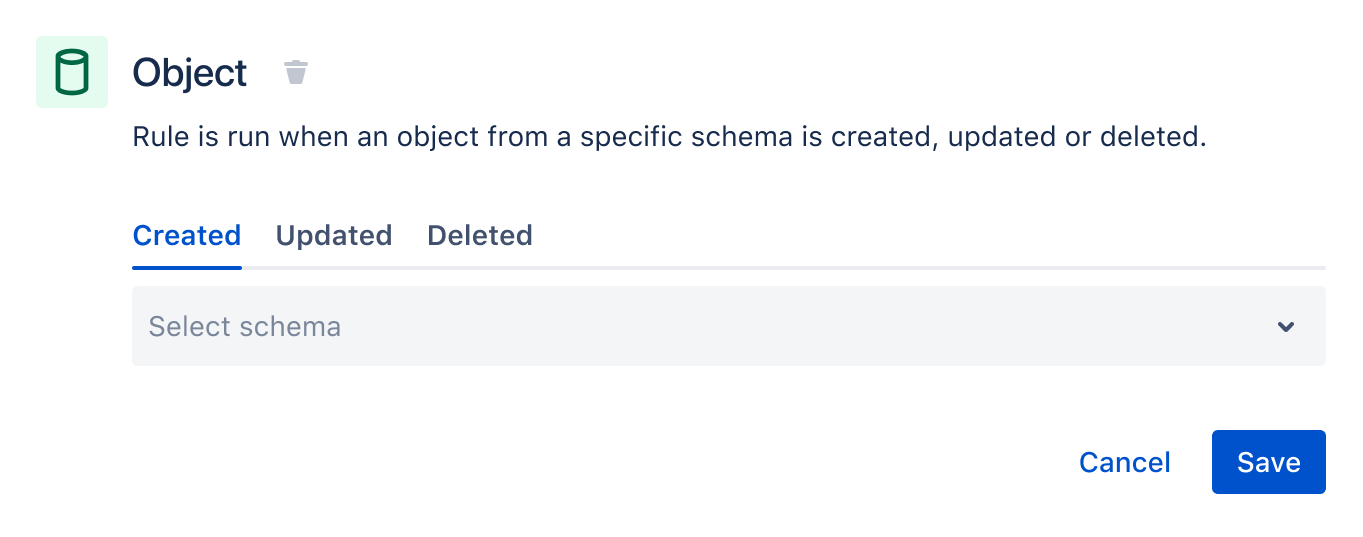Choose the object Updated trigger option
Screen dimensions: 1363x537
[x=334, y=236]
